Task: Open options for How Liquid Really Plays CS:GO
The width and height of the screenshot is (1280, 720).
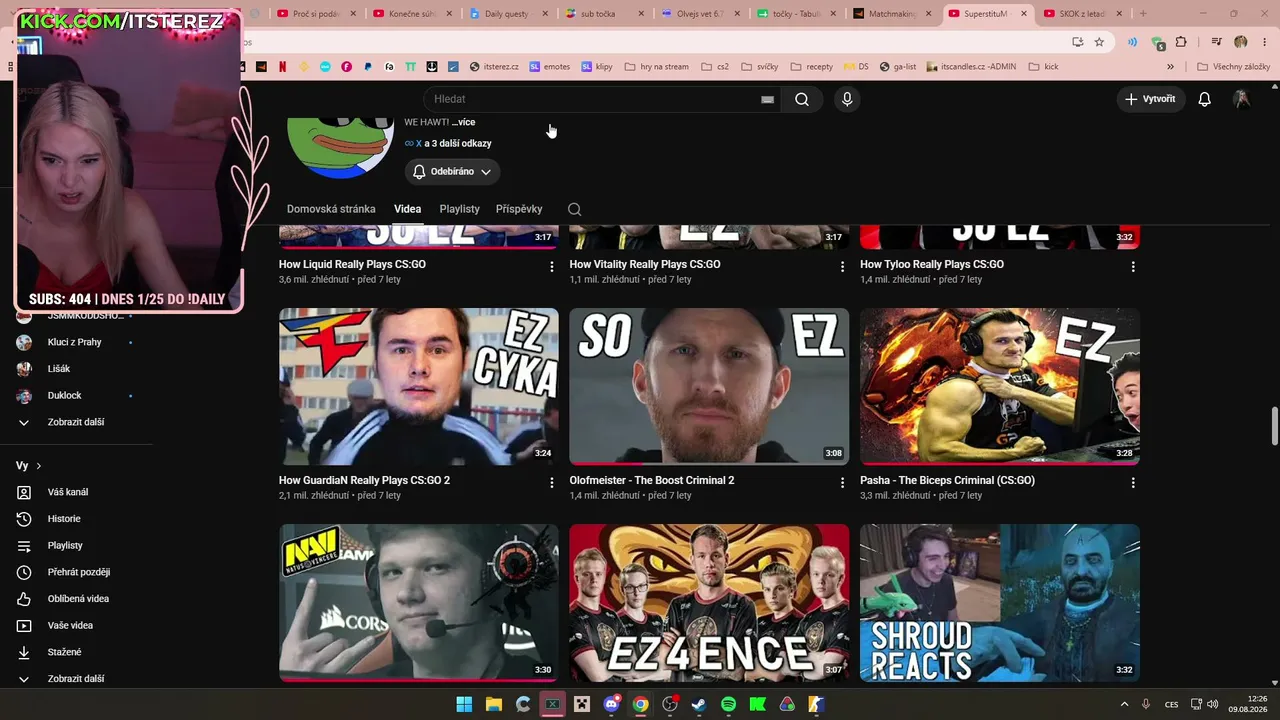Action: point(551,267)
